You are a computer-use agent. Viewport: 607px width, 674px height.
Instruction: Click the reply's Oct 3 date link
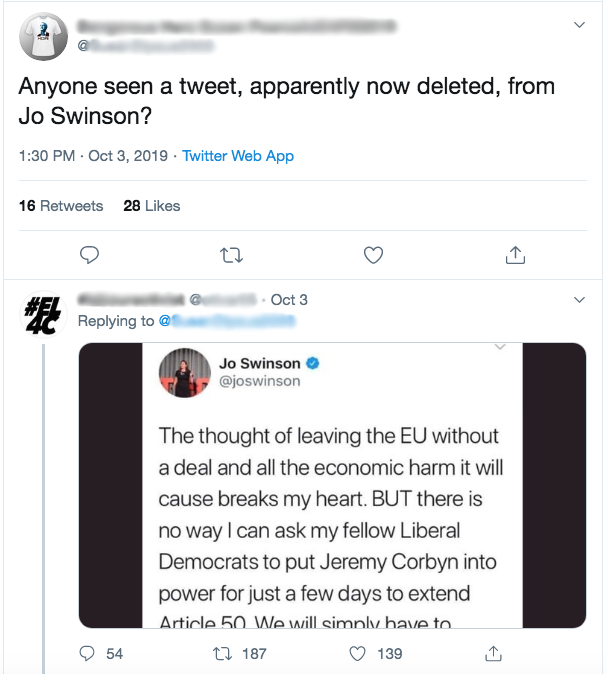coord(289,299)
